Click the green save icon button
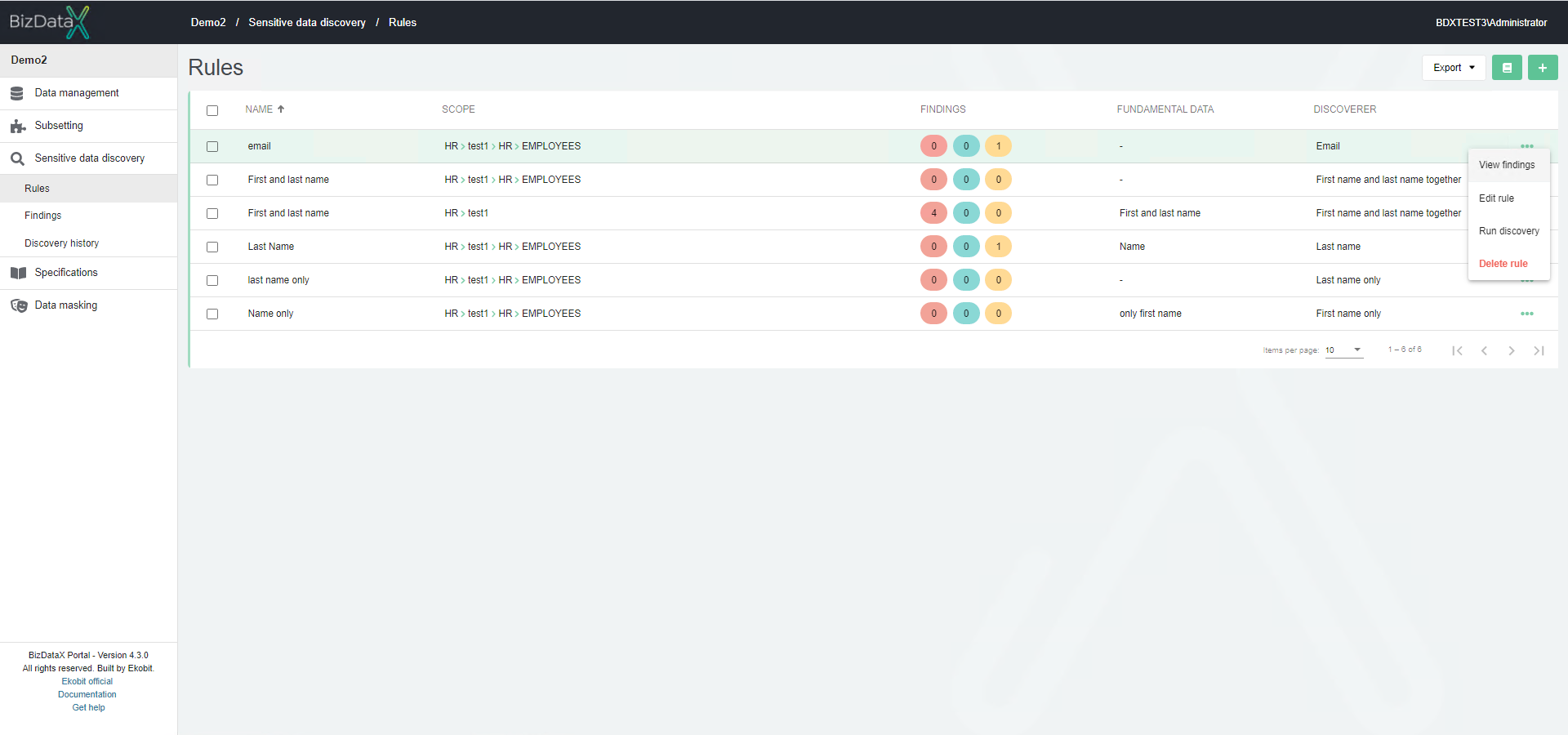 1507,68
